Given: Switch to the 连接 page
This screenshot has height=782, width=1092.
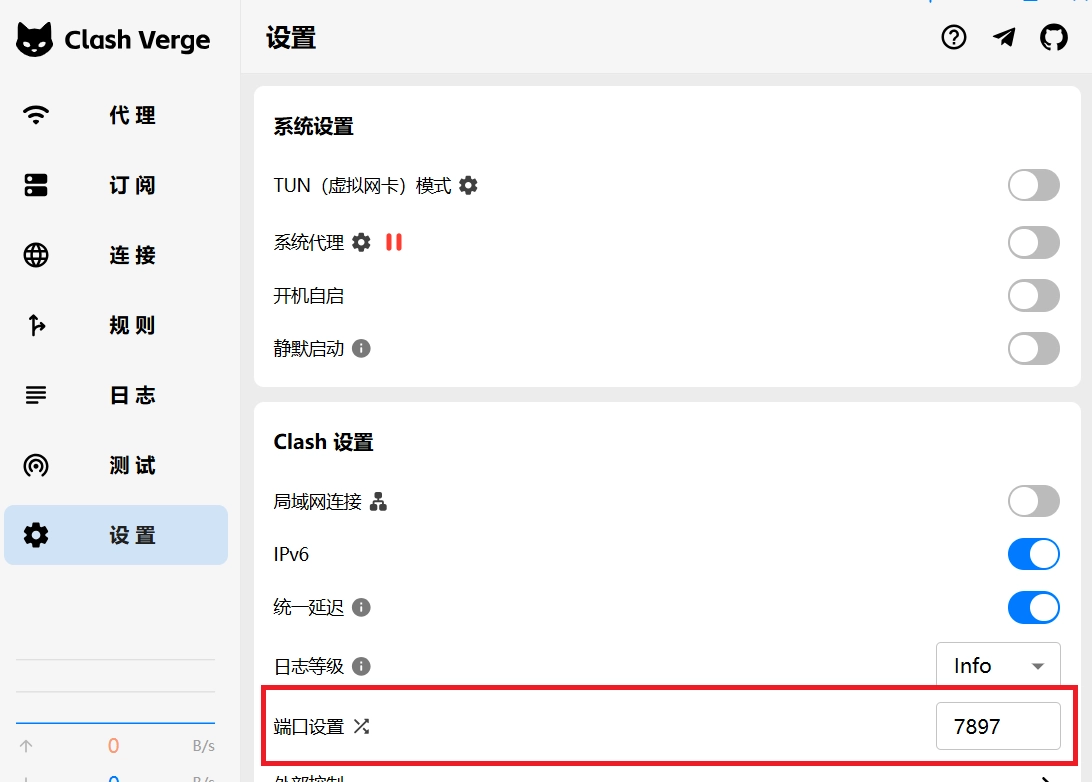Looking at the screenshot, I should point(116,255).
